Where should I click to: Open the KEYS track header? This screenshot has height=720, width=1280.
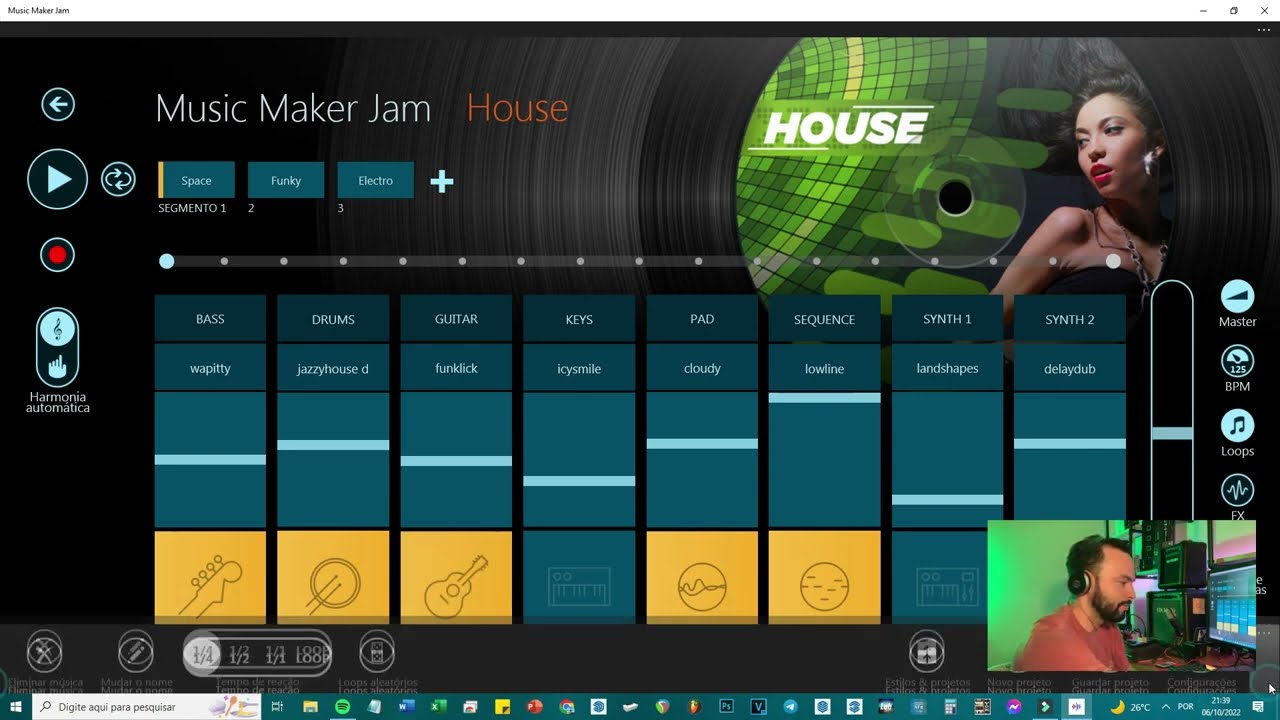pyautogui.click(x=579, y=319)
